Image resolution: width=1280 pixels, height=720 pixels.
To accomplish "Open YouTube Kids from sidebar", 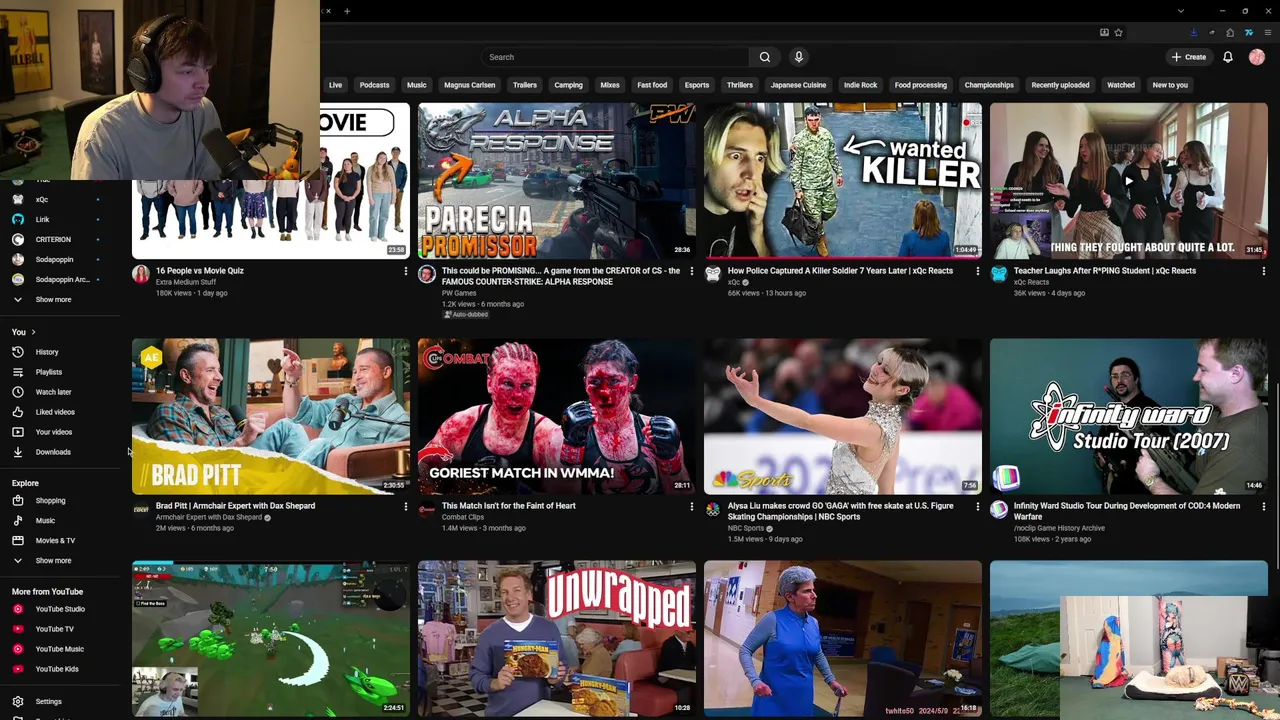I will (56, 669).
